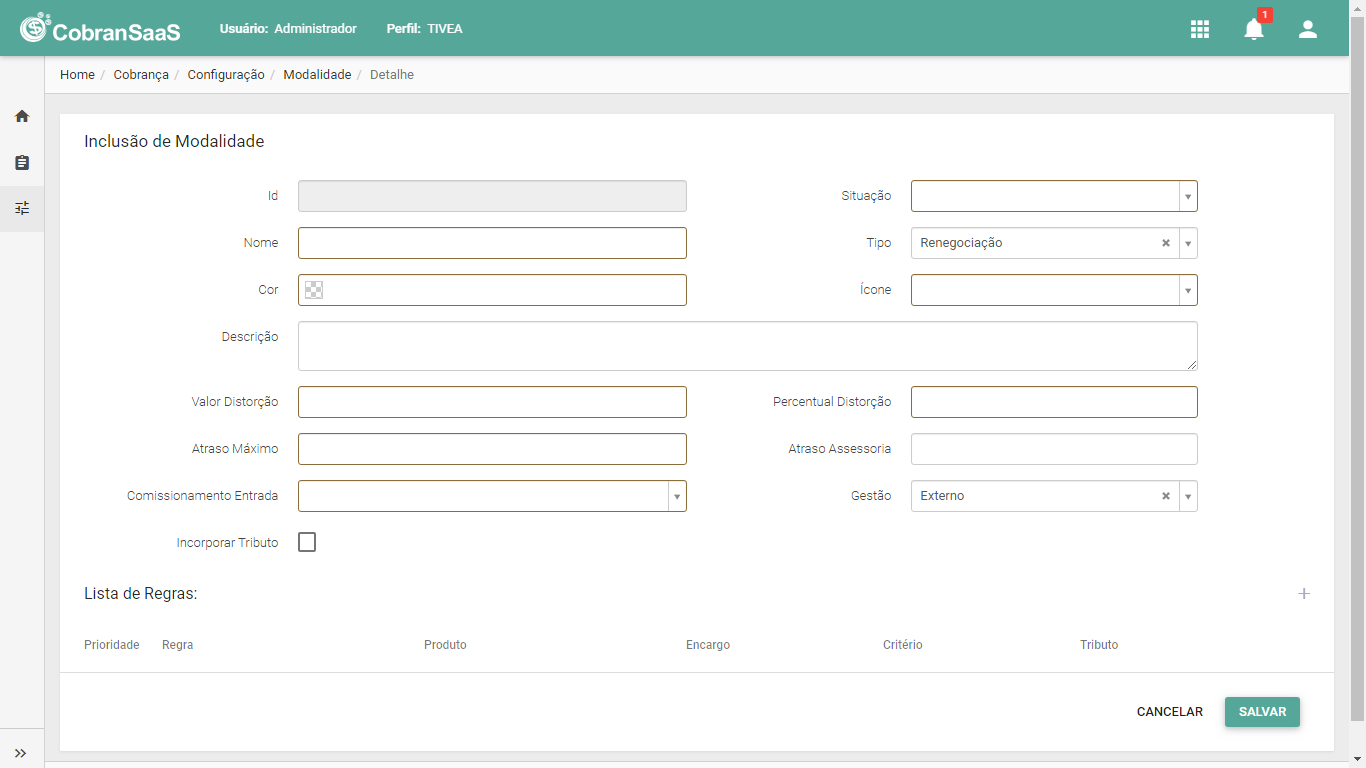Go to Home via sidebar house icon
Image resolution: width=1366 pixels, height=768 pixels.
(22, 116)
